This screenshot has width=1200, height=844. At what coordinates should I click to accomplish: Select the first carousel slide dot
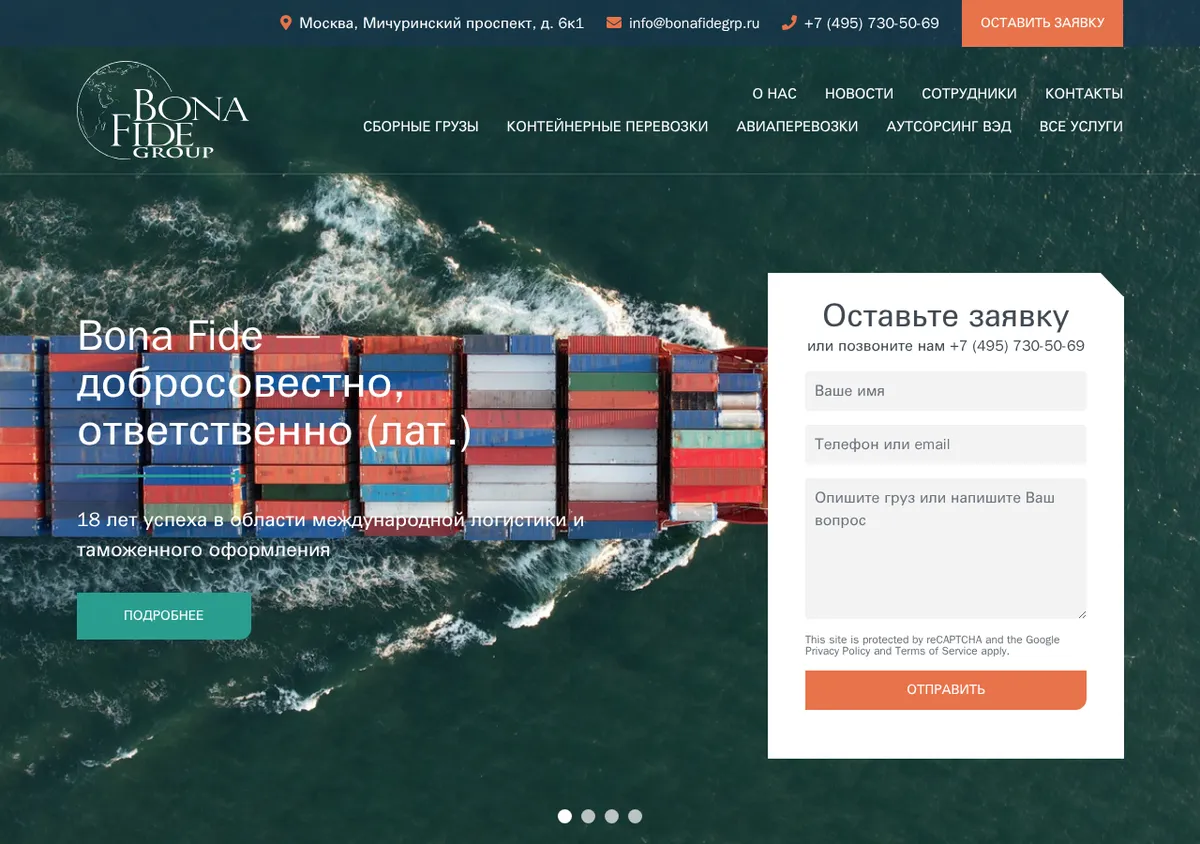pyautogui.click(x=565, y=816)
